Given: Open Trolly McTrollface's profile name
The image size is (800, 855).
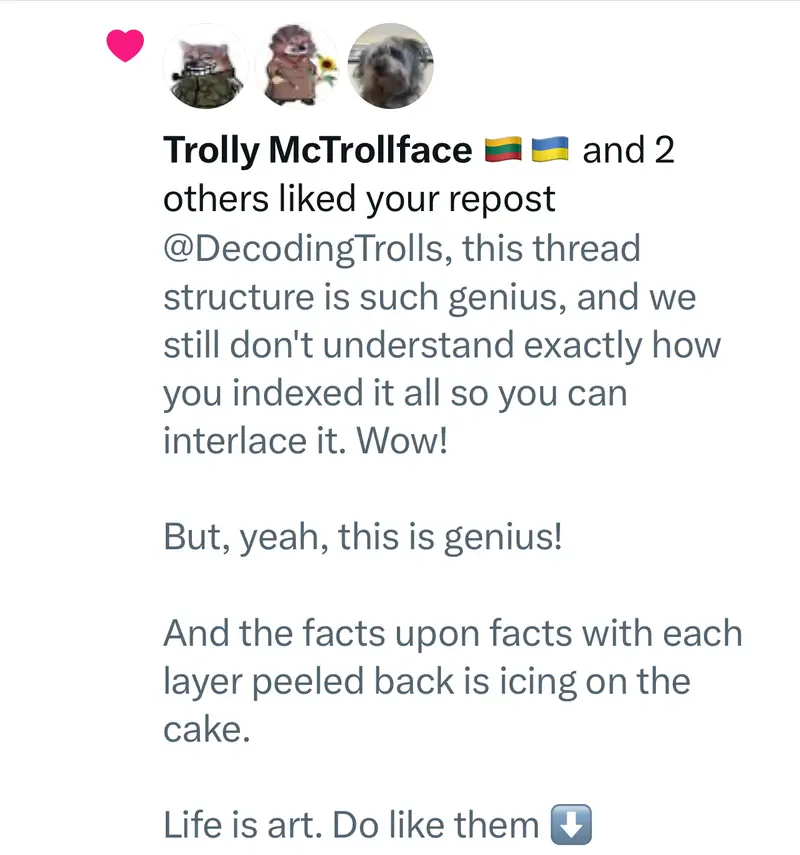Looking at the screenshot, I should point(317,150).
